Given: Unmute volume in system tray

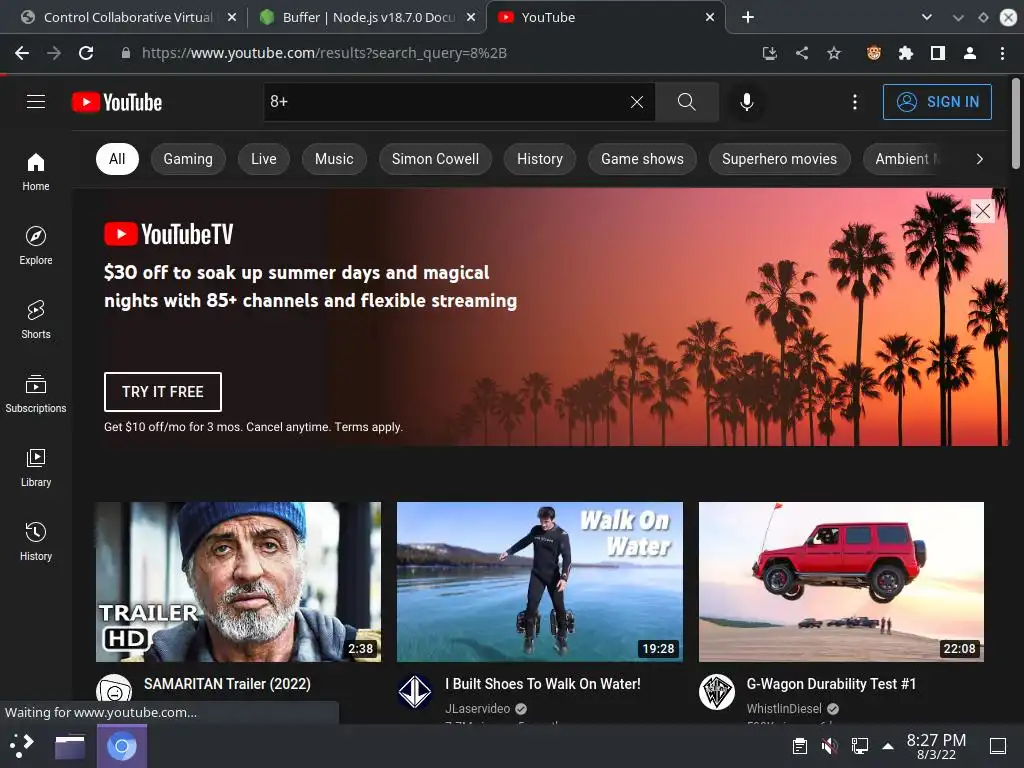Looking at the screenshot, I should point(829,746).
